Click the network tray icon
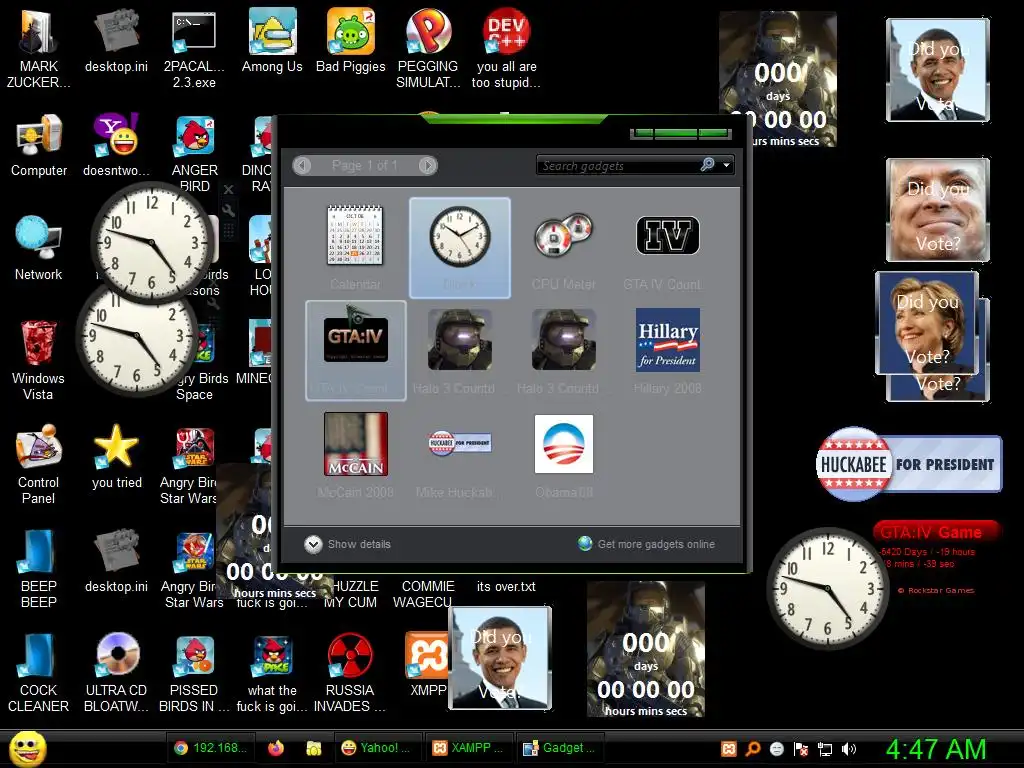Viewport: 1024px width, 768px height. click(825, 748)
